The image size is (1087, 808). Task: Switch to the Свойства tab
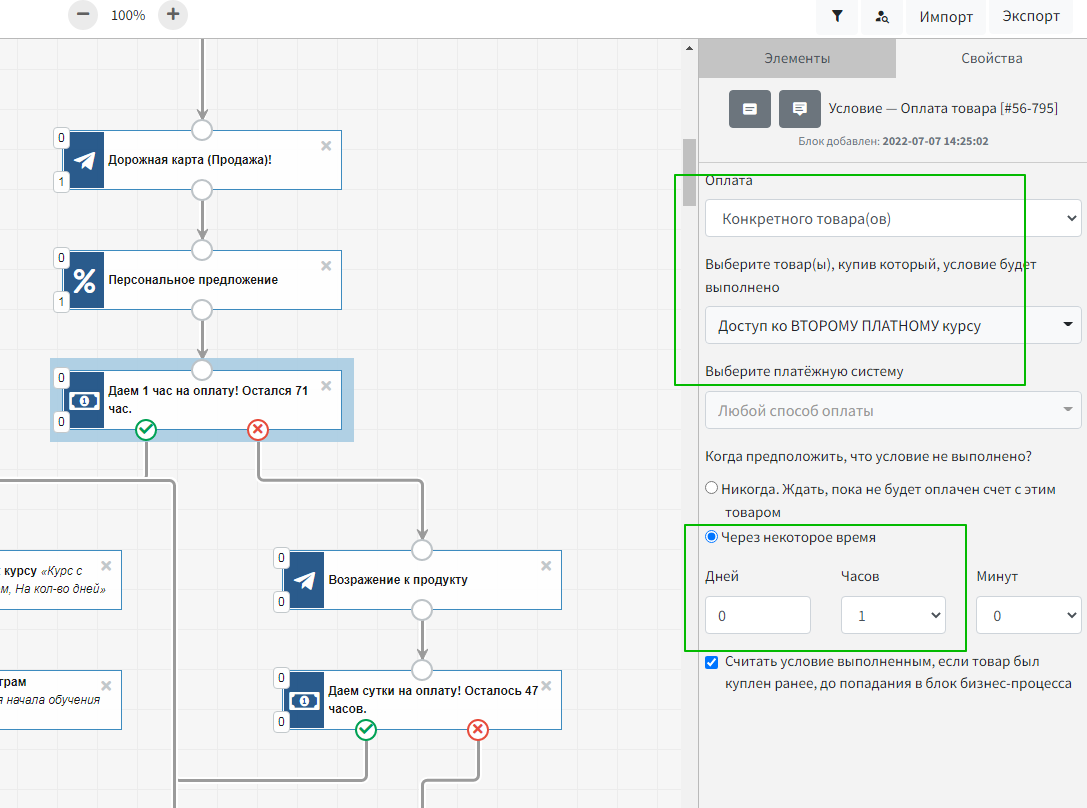(991, 58)
